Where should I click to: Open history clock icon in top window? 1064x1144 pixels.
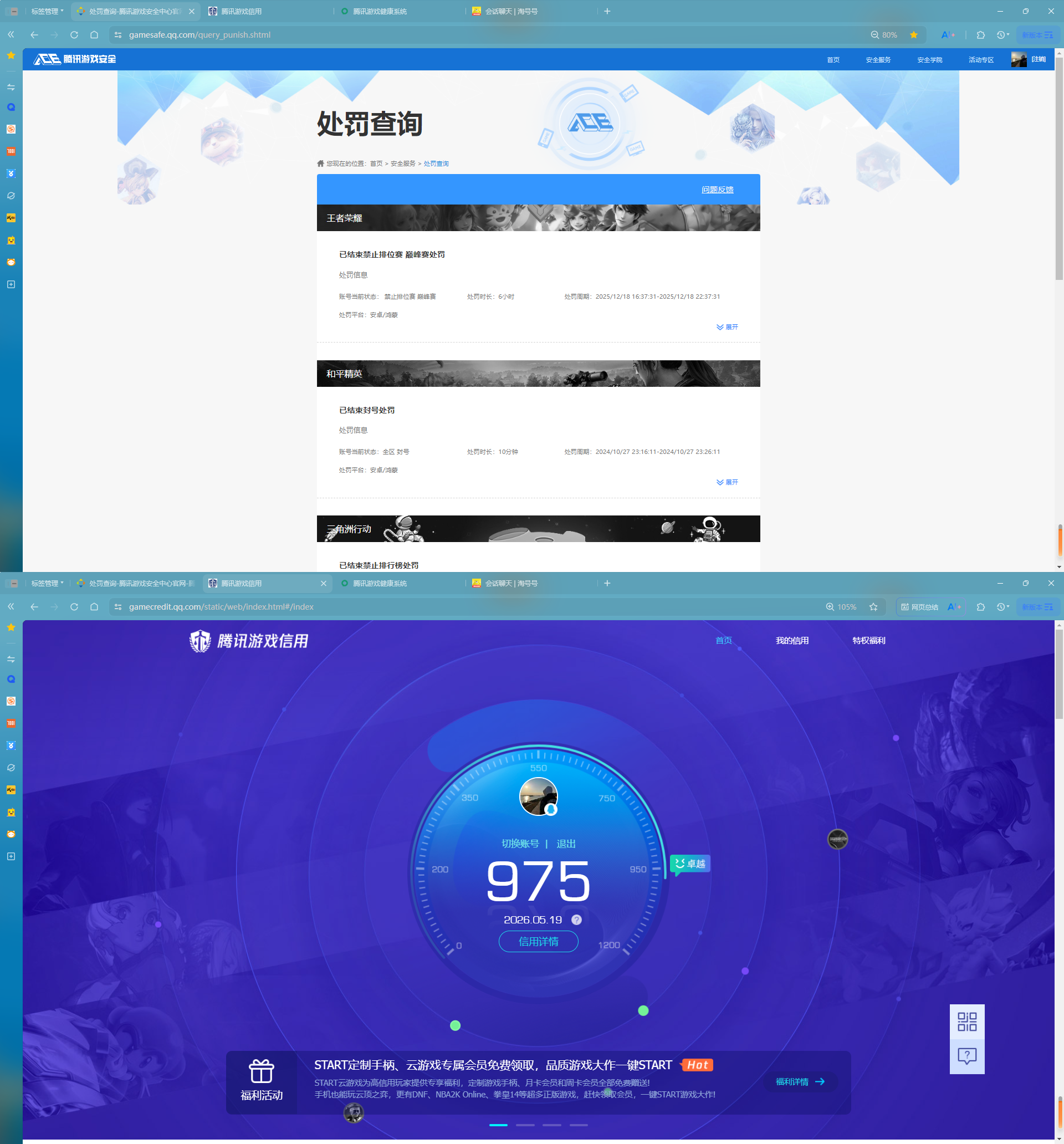tap(1002, 34)
